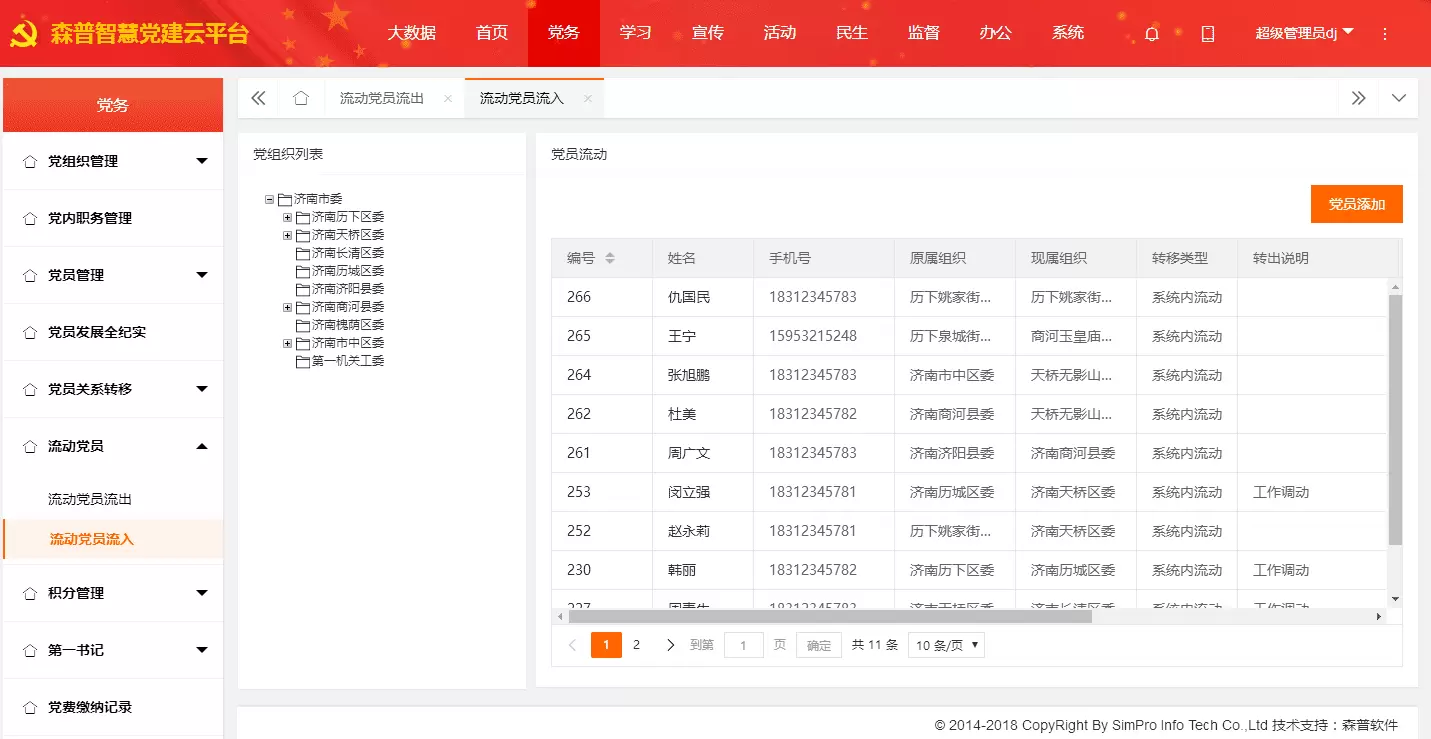
Task: Click the 党员添加 button
Action: click(x=1357, y=204)
